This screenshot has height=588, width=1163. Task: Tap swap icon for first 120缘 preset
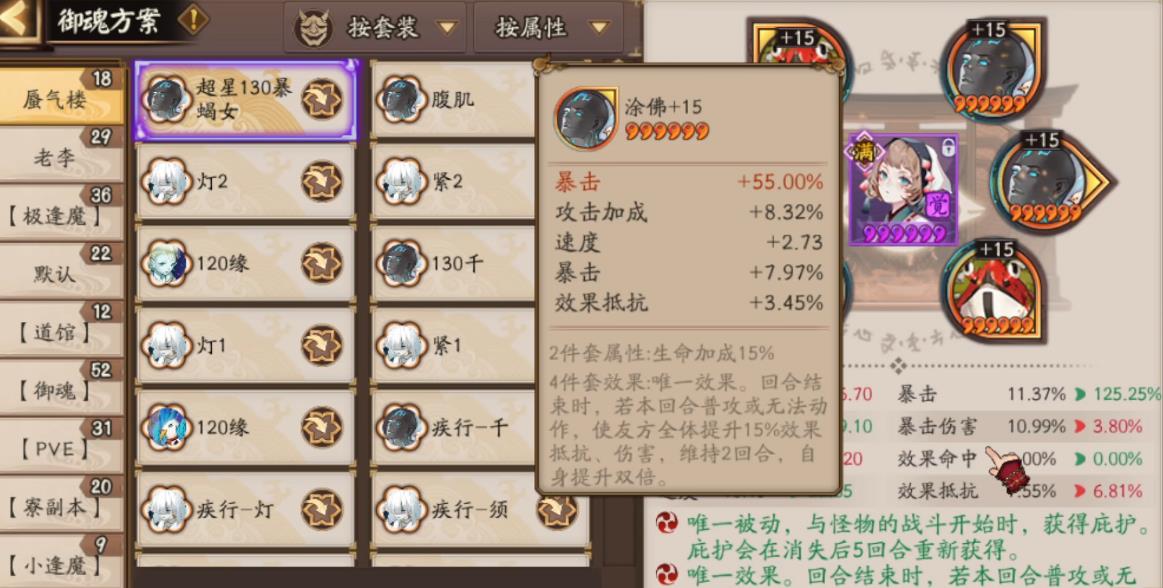(322, 263)
